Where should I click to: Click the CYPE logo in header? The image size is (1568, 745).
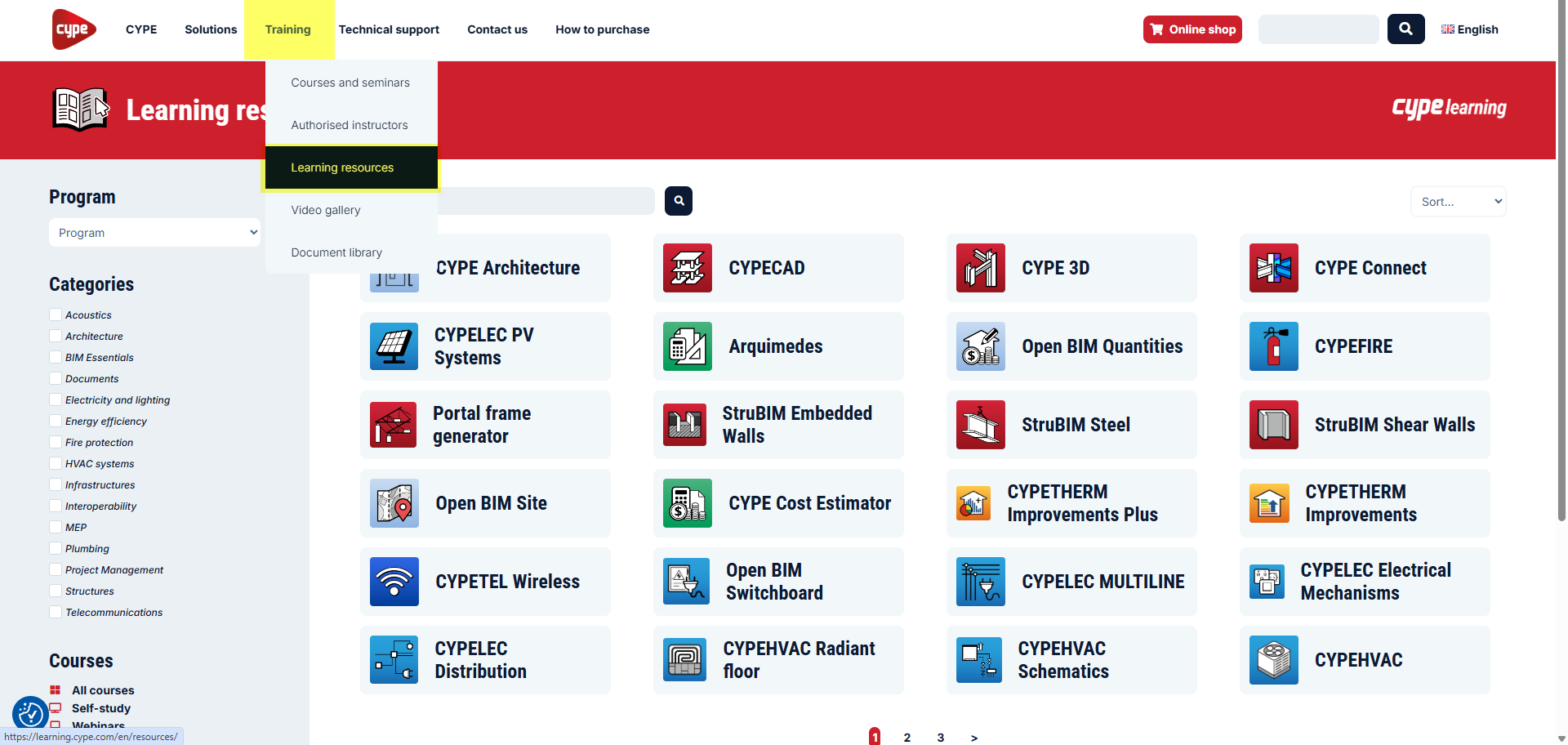pos(73,29)
